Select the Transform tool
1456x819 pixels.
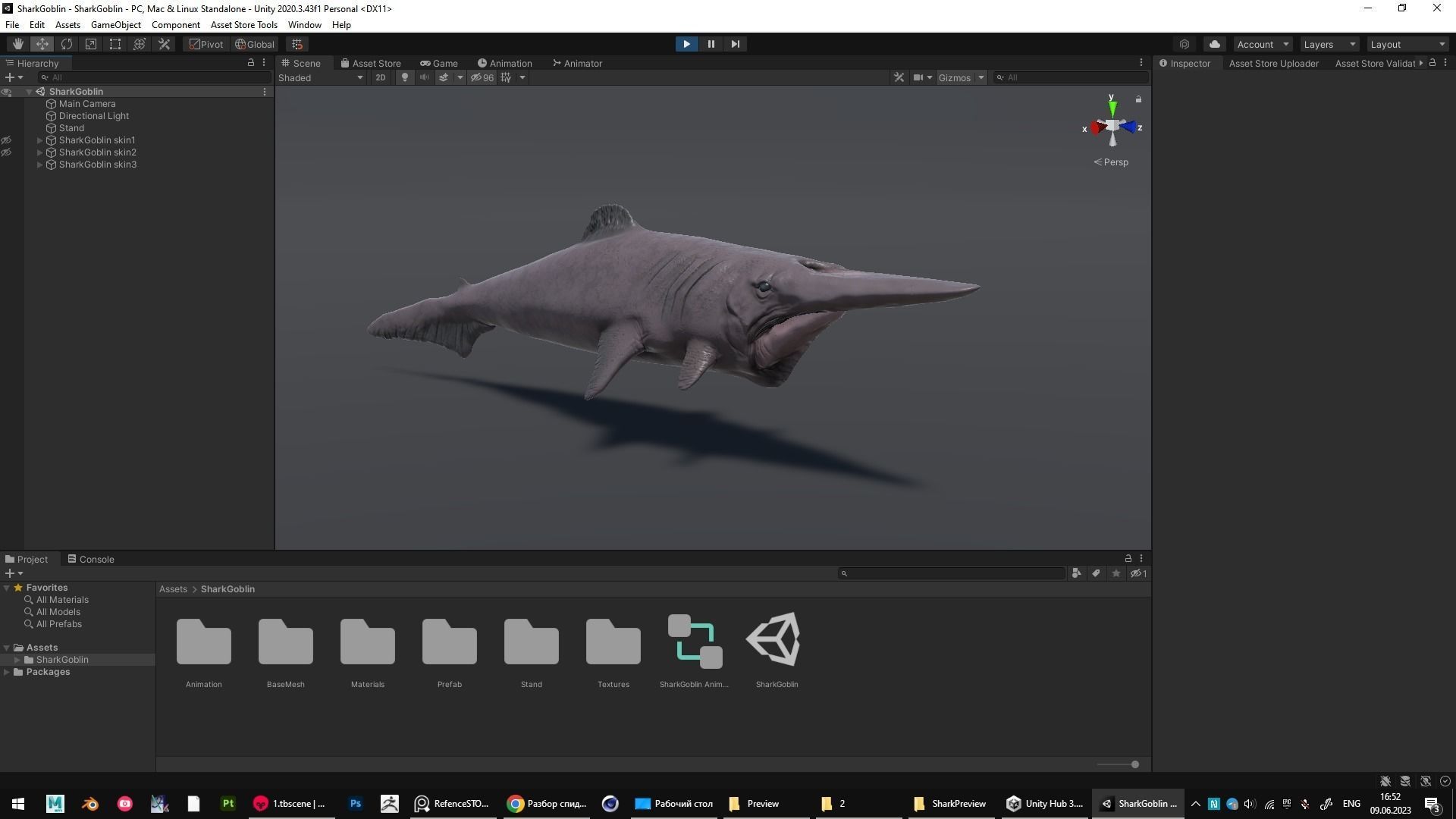click(x=140, y=44)
